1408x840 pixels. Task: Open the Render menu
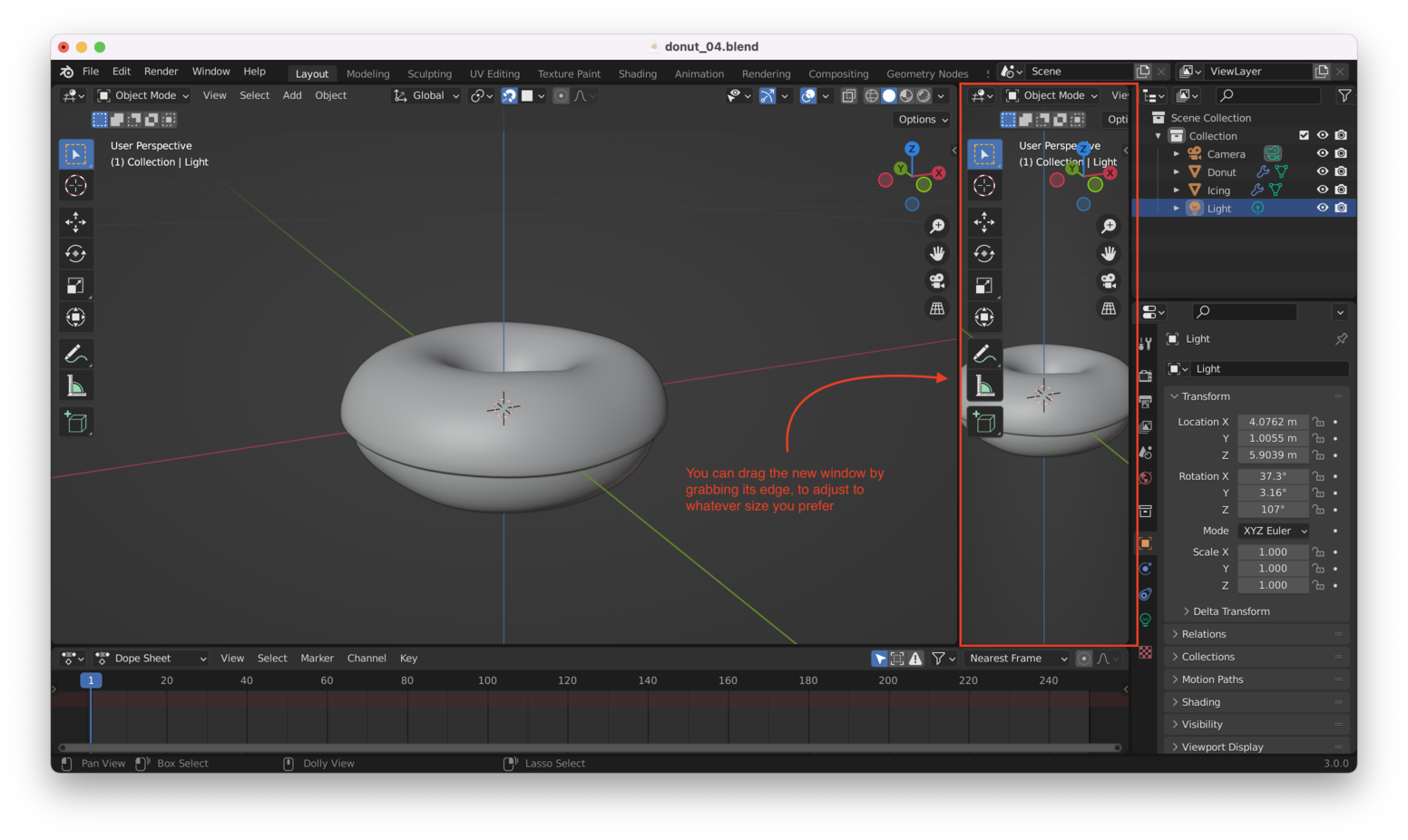coord(161,72)
